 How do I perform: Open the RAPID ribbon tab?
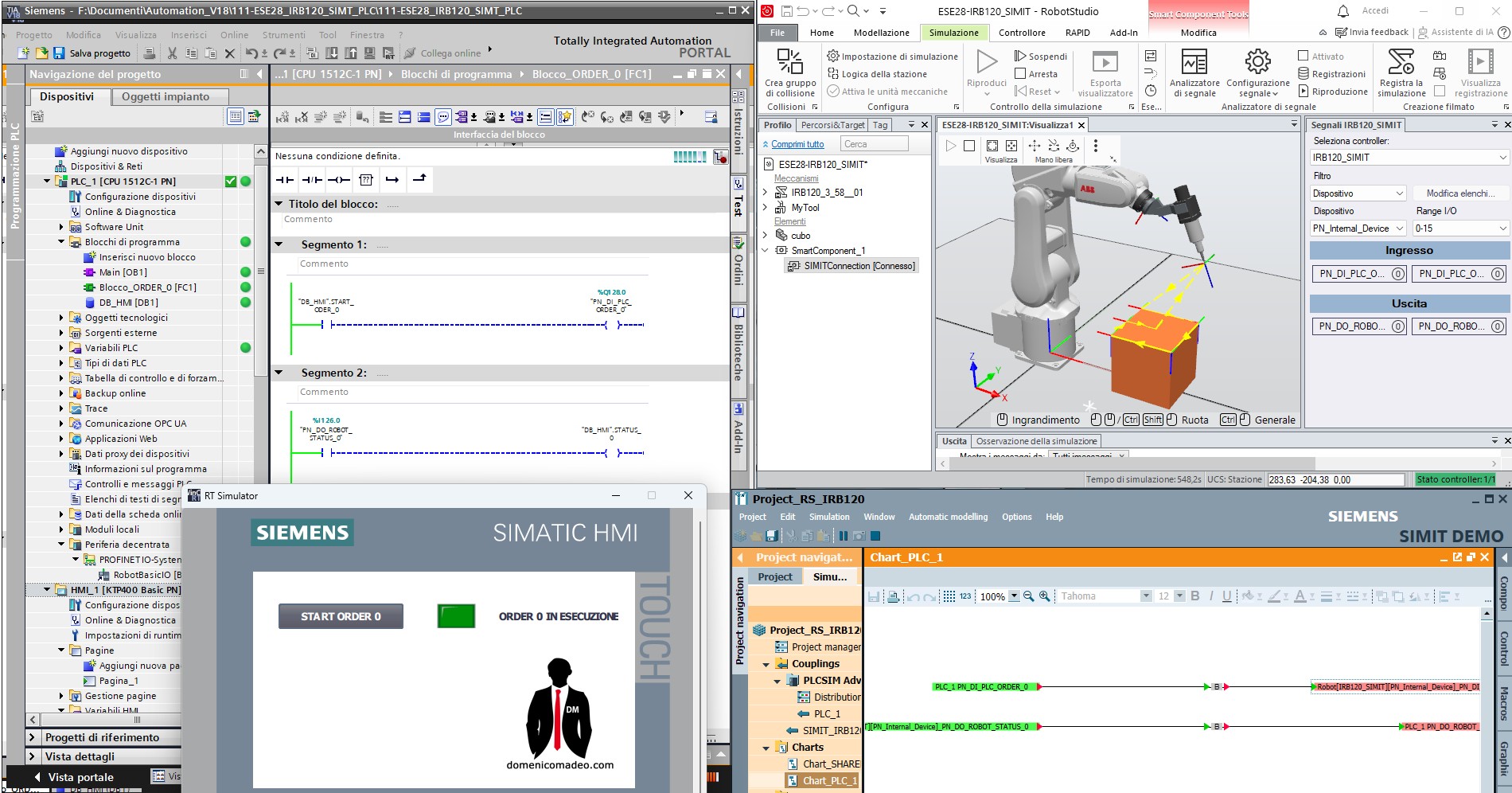tap(1077, 33)
